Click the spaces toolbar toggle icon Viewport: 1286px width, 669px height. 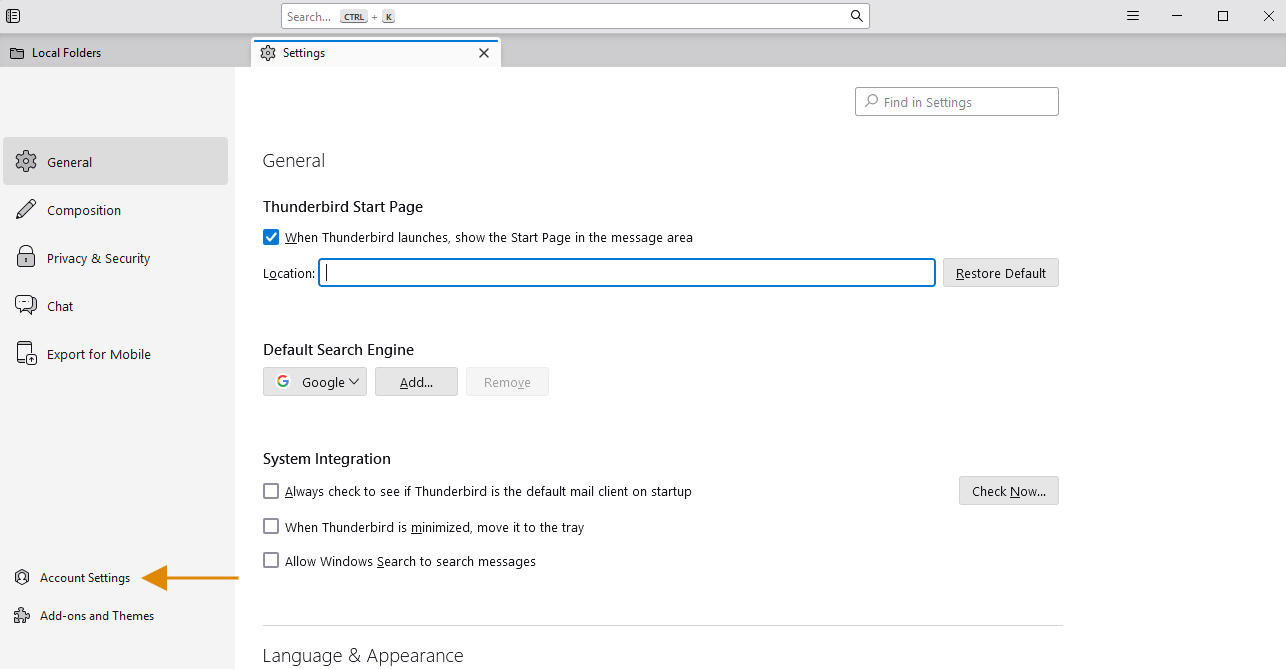point(13,16)
